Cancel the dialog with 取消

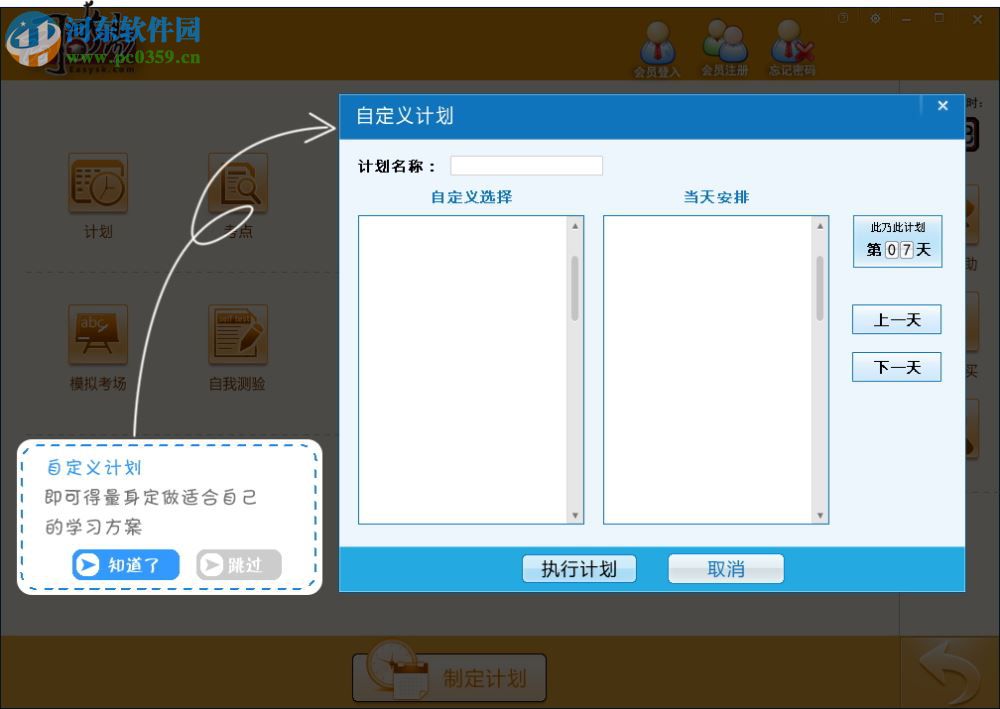pyautogui.click(x=726, y=568)
